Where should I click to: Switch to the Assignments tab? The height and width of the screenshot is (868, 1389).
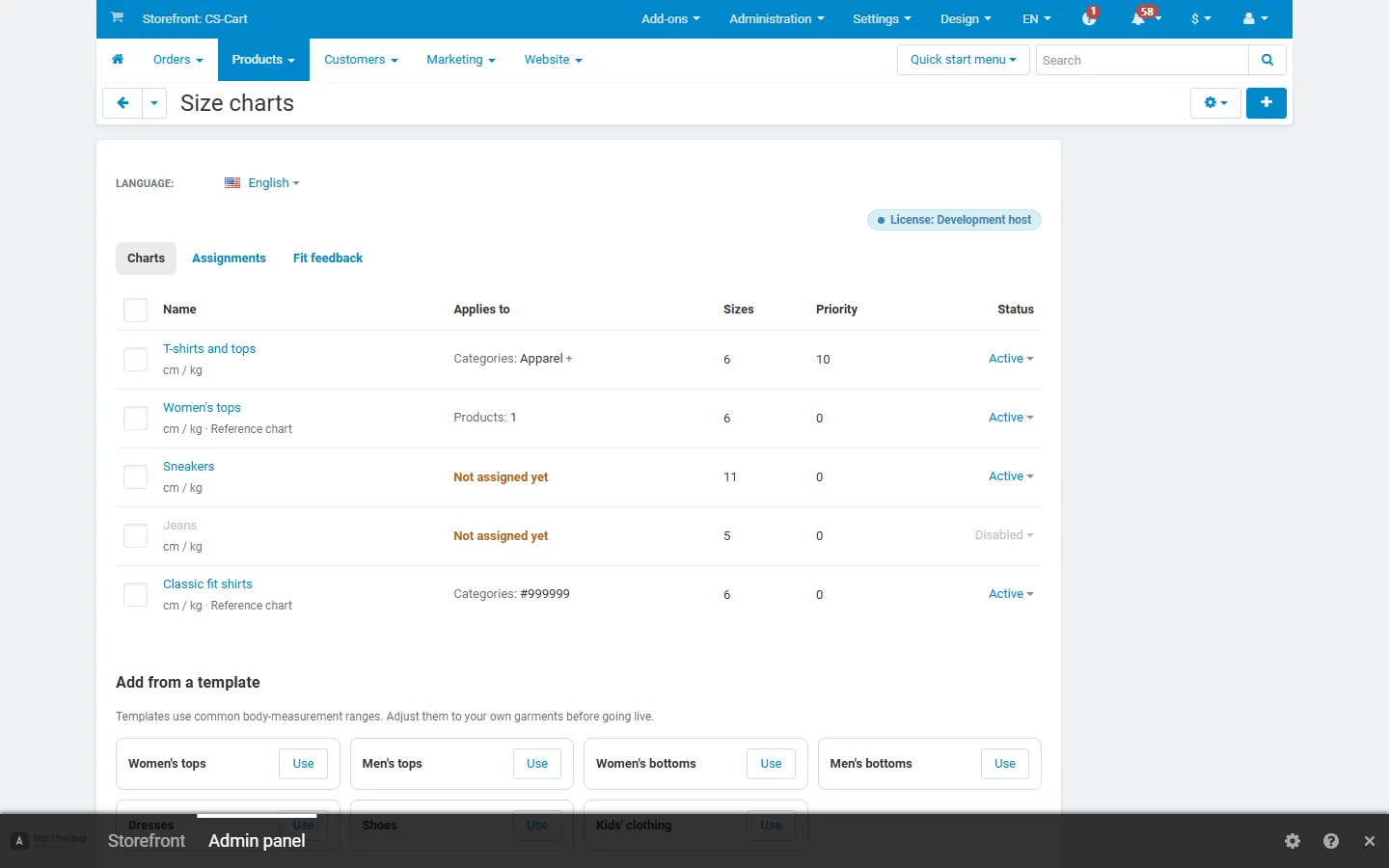229,258
